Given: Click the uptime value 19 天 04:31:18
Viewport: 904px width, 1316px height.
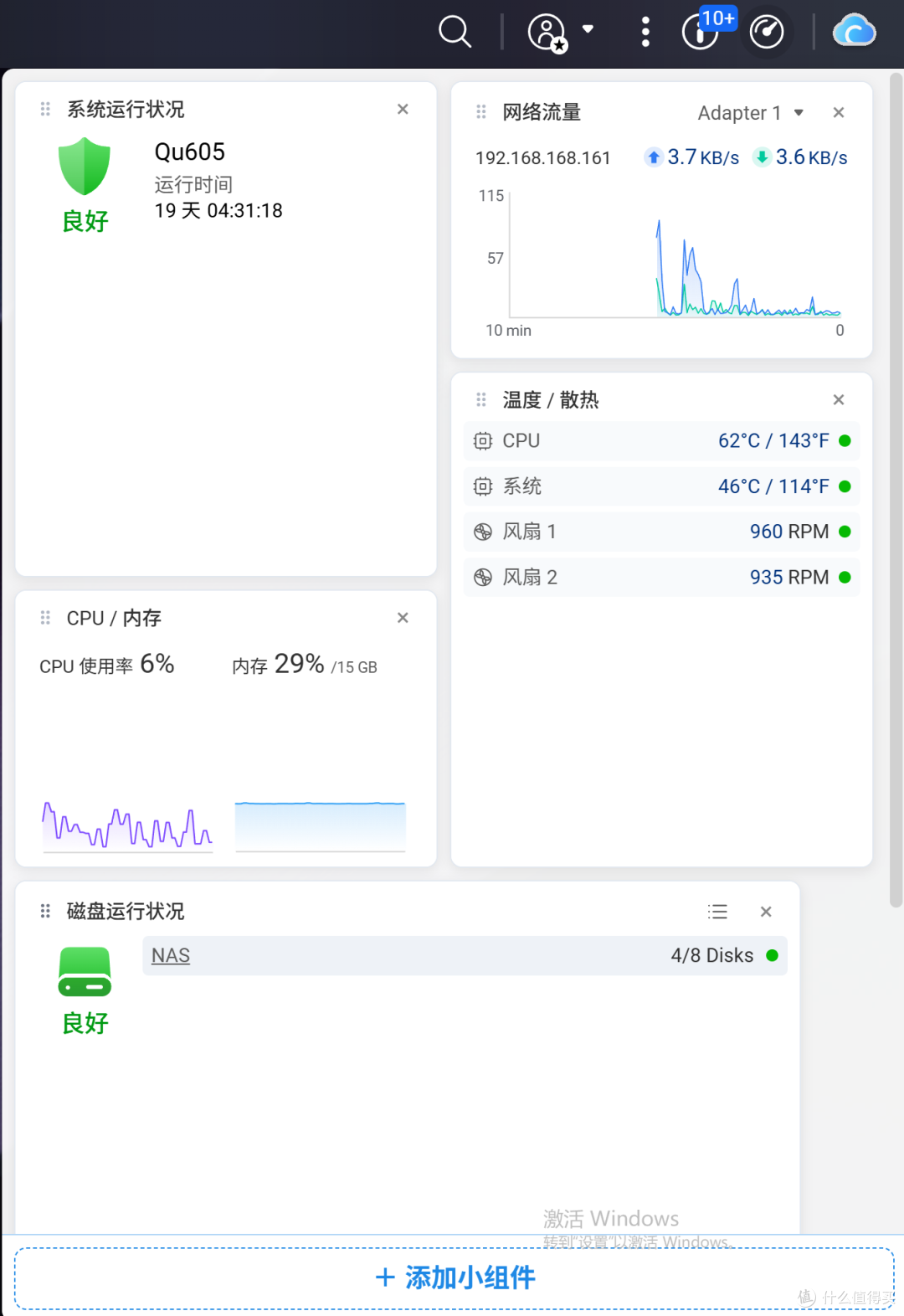Looking at the screenshot, I should (x=218, y=210).
